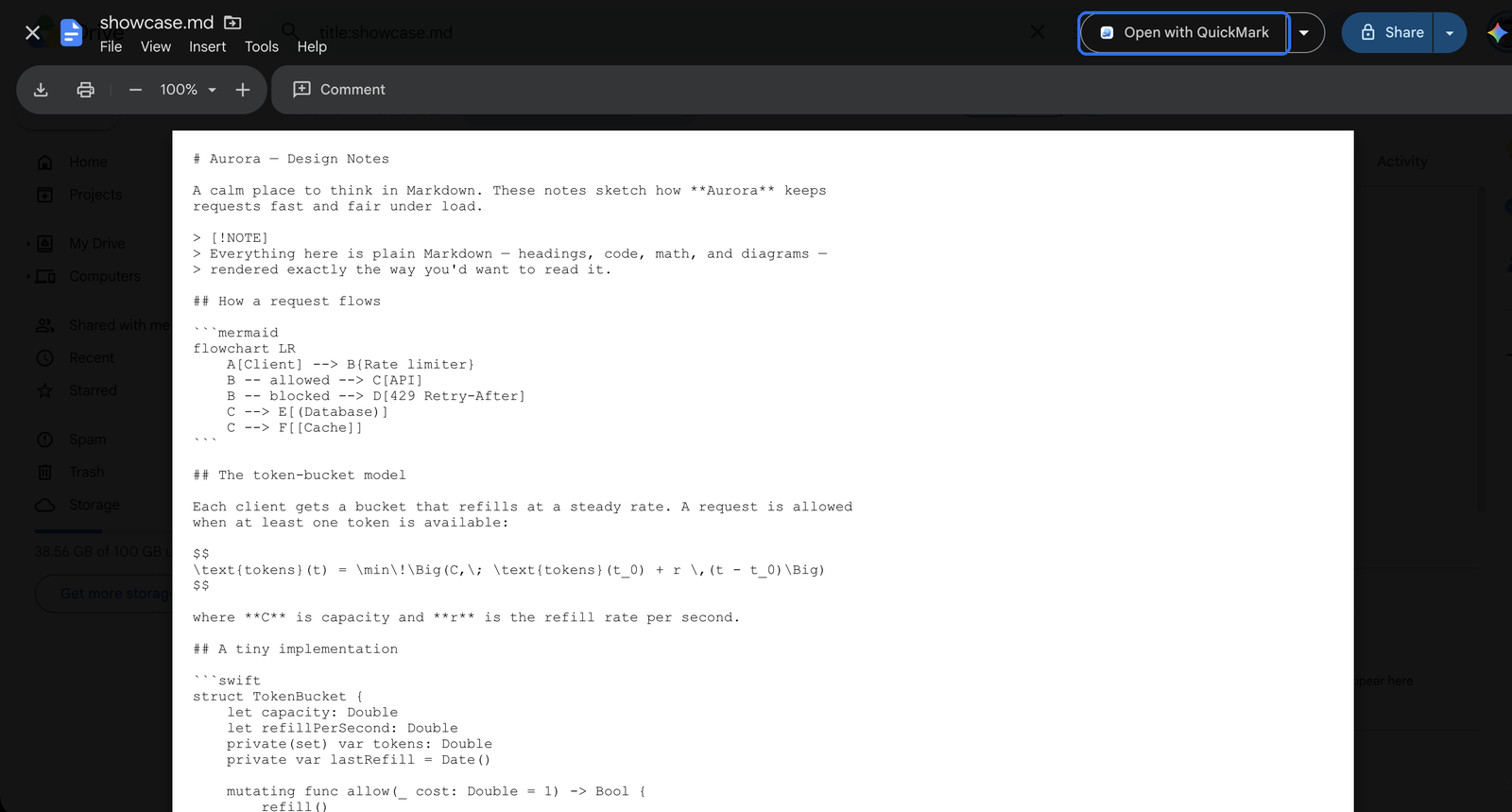Click the Recent clock icon
The width and height of the screenshot is (1512, 812).
click(44, 358)
